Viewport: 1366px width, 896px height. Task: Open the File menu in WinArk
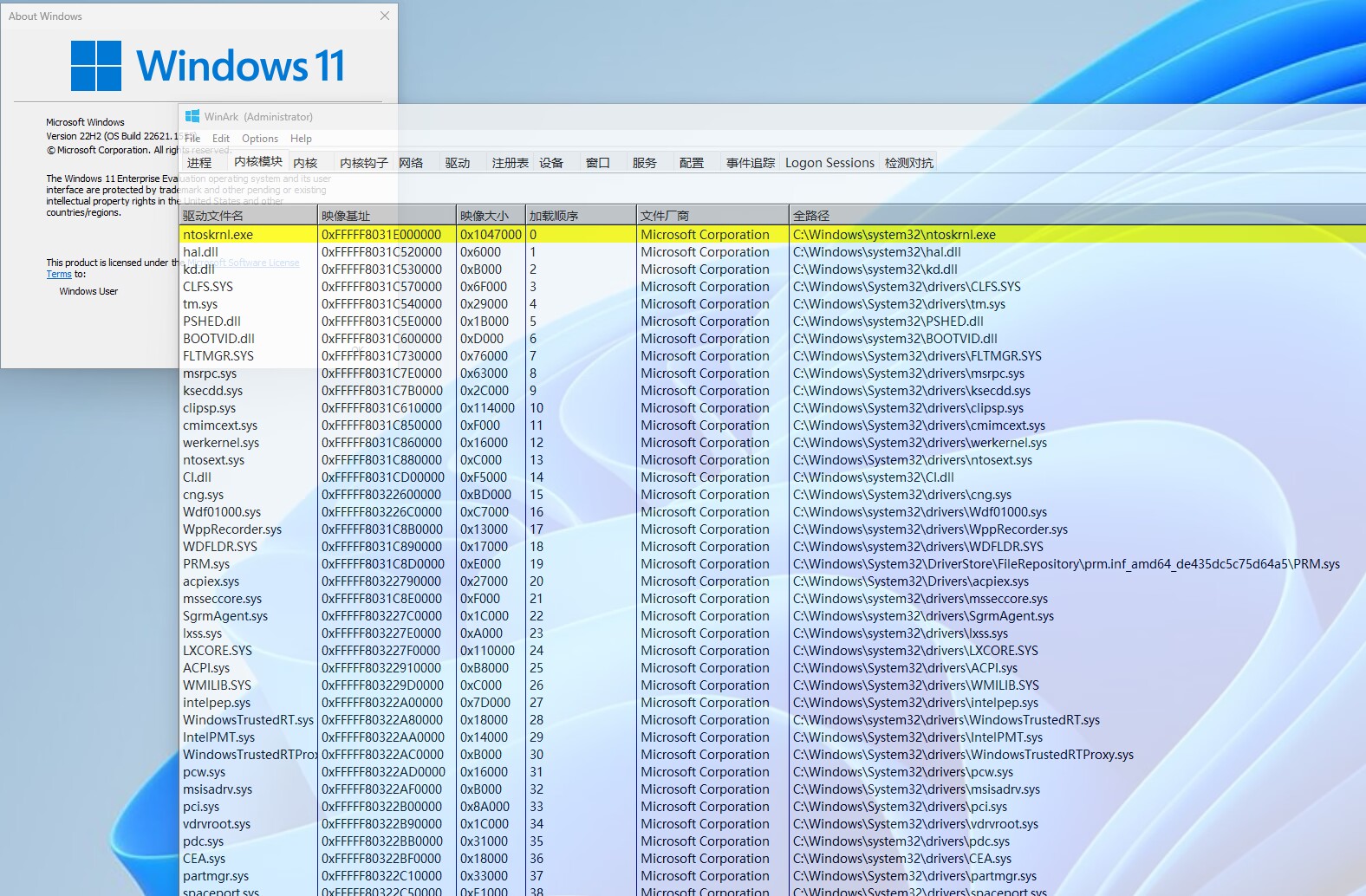point(192,139)
